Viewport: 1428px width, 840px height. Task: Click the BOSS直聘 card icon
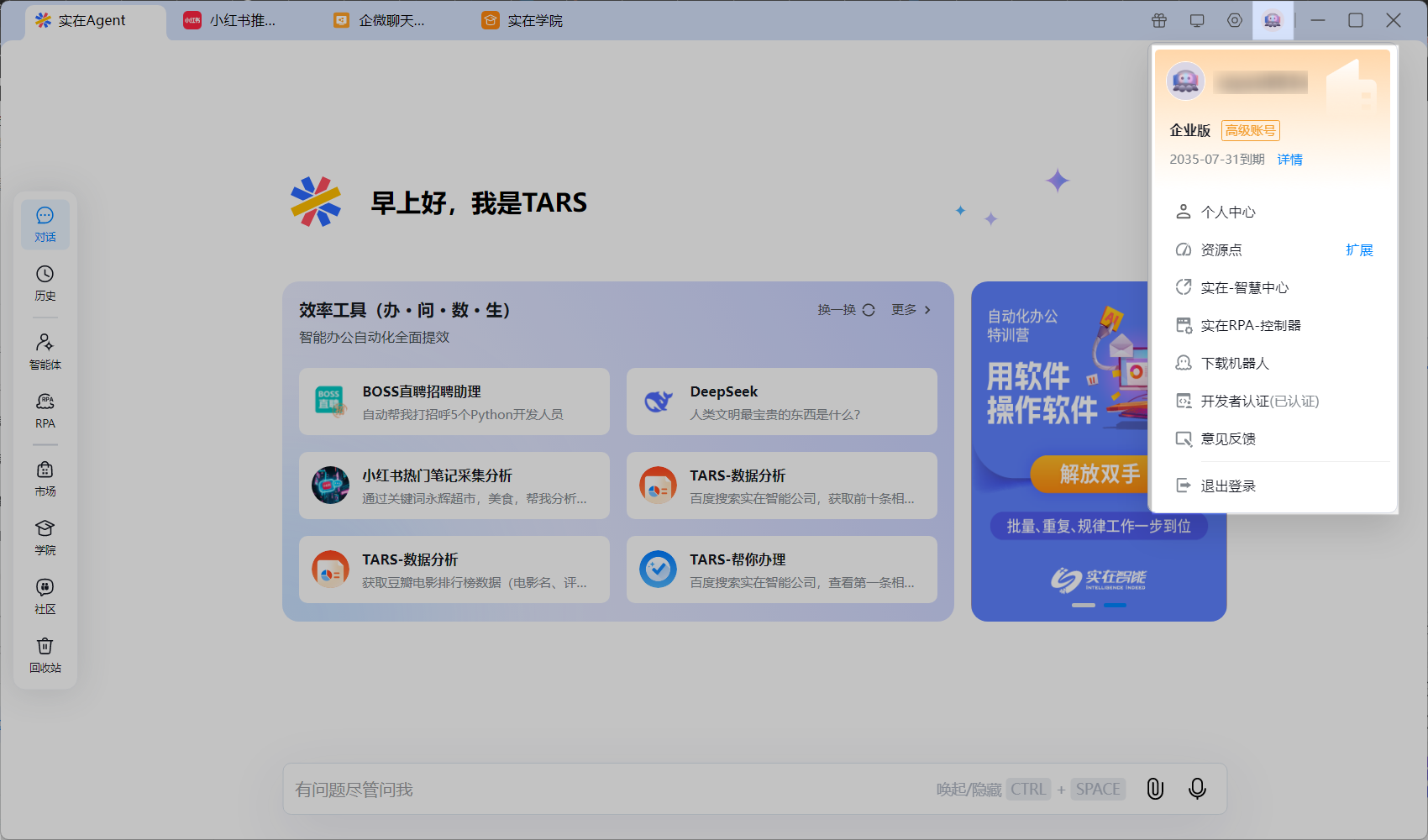point(330,402)
